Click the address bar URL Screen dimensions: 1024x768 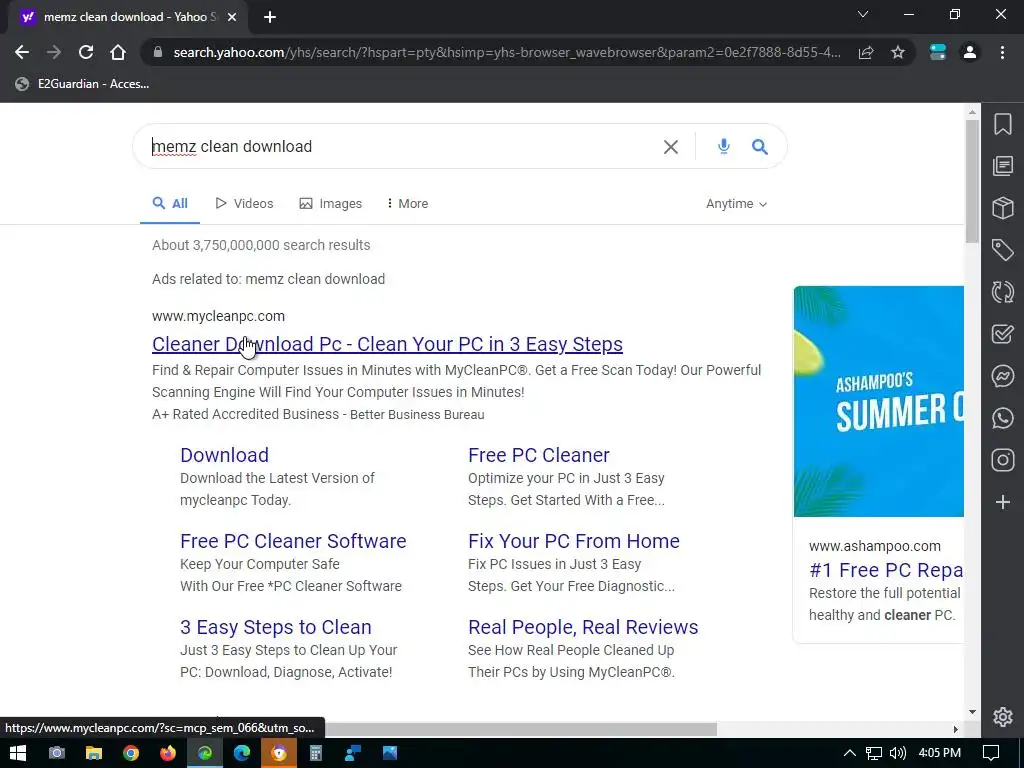[507, 52]
